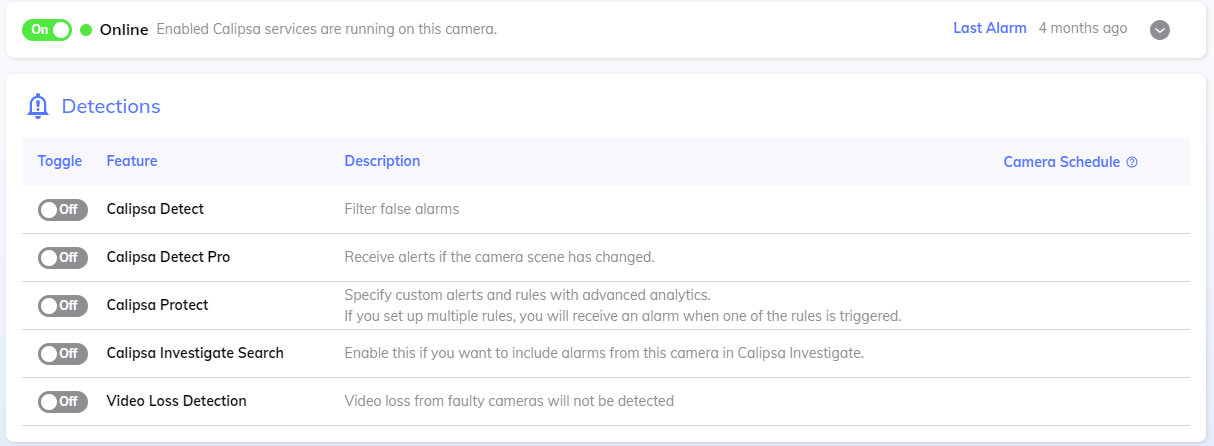1214x446 pixels.
Task: Enable Calipsa Investigate Search toggle
Action: [x=63, y=353]
